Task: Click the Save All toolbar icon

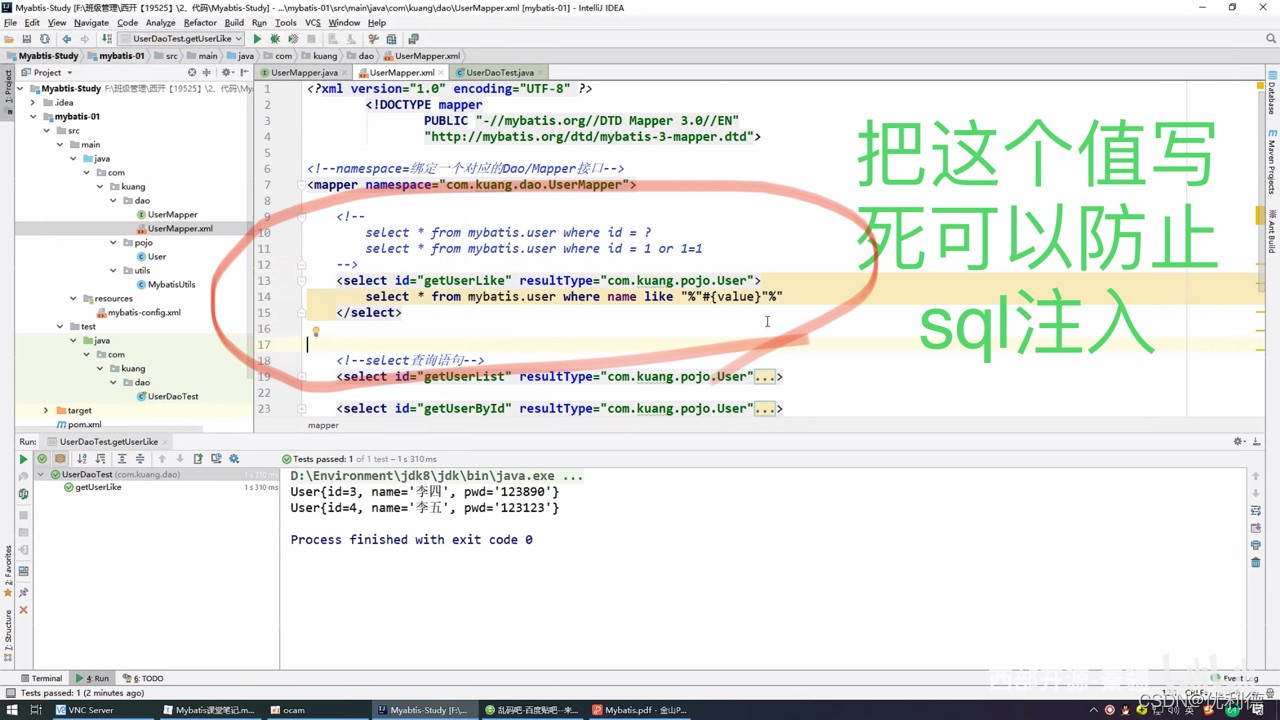Action: (x=26, y=39)
